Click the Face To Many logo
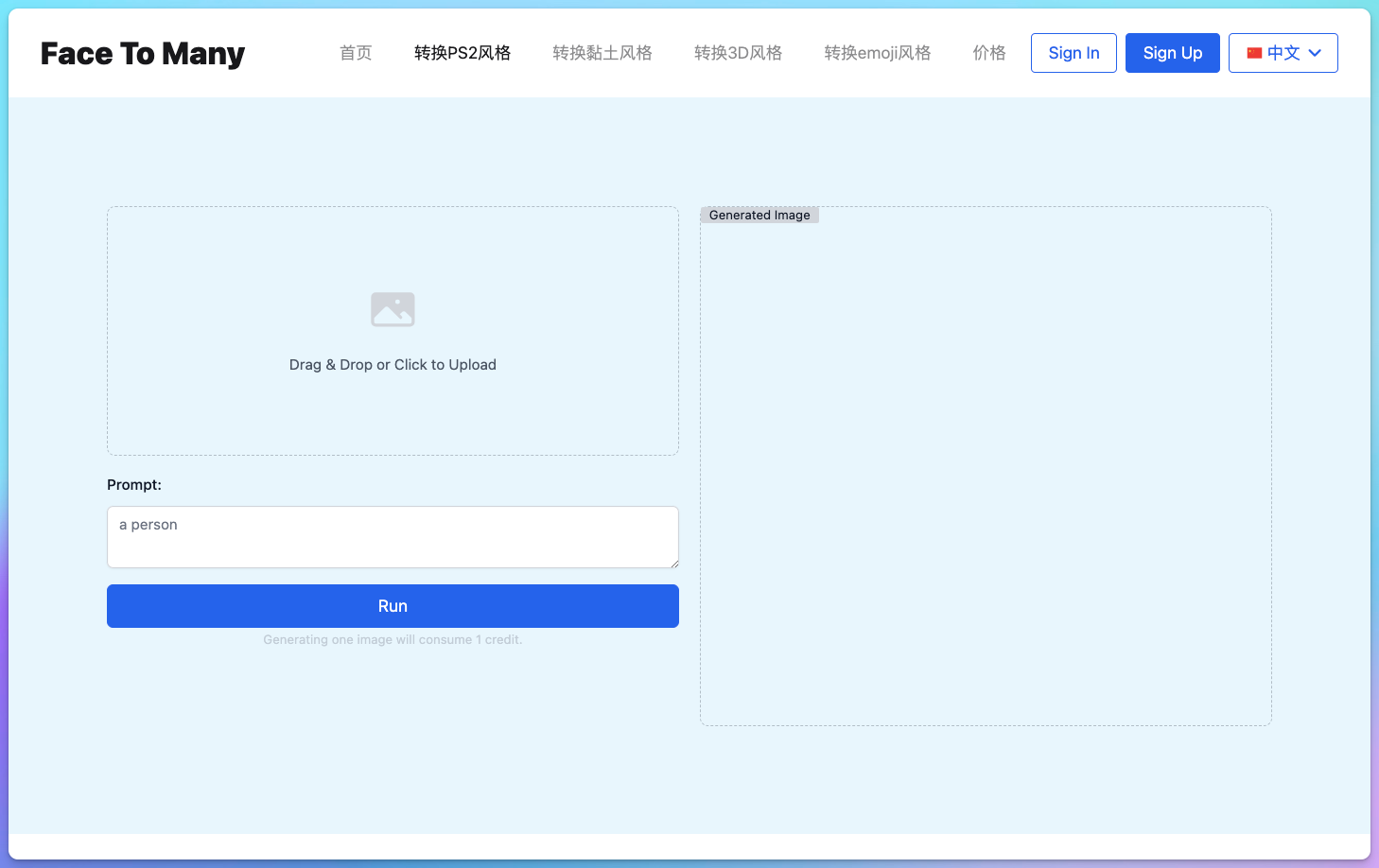 tap(143, 53)
